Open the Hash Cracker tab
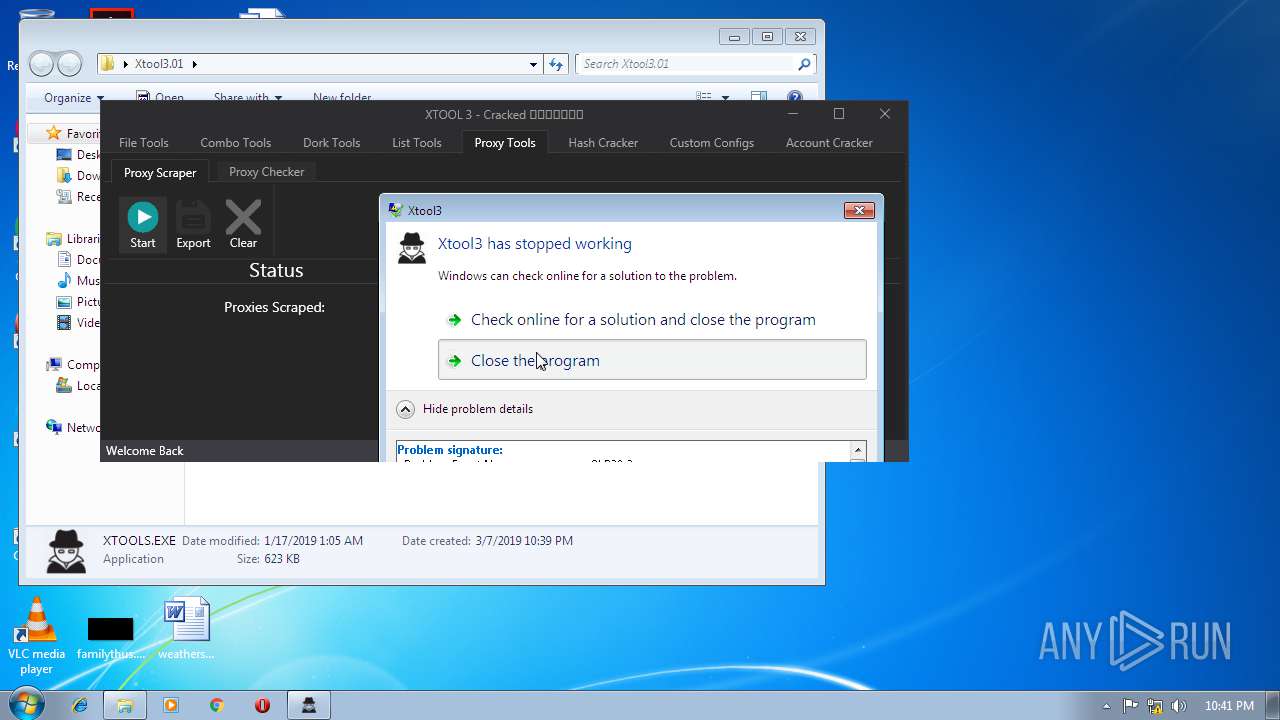The height and width of the screenshot is (720, 1280). pos(603,143)
